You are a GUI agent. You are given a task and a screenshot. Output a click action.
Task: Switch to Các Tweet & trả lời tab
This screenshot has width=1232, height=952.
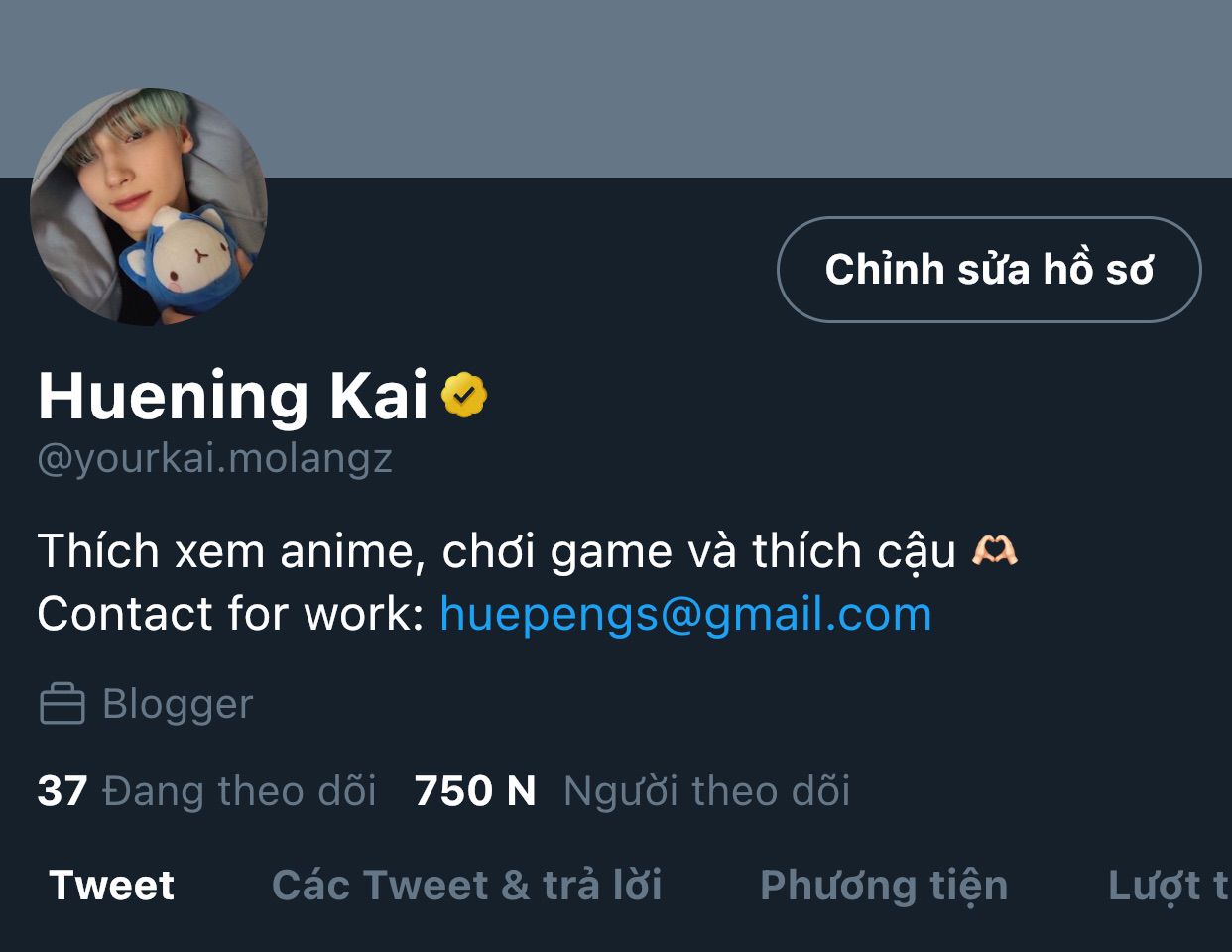tap(467, 885)
